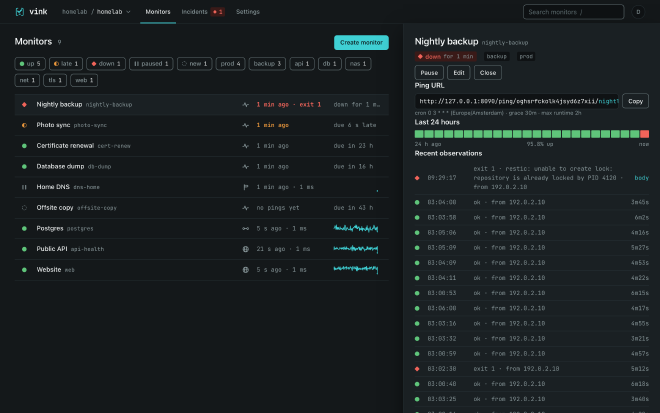Focus the Search monitors field
660x413 pixels.
coord(573,12)
